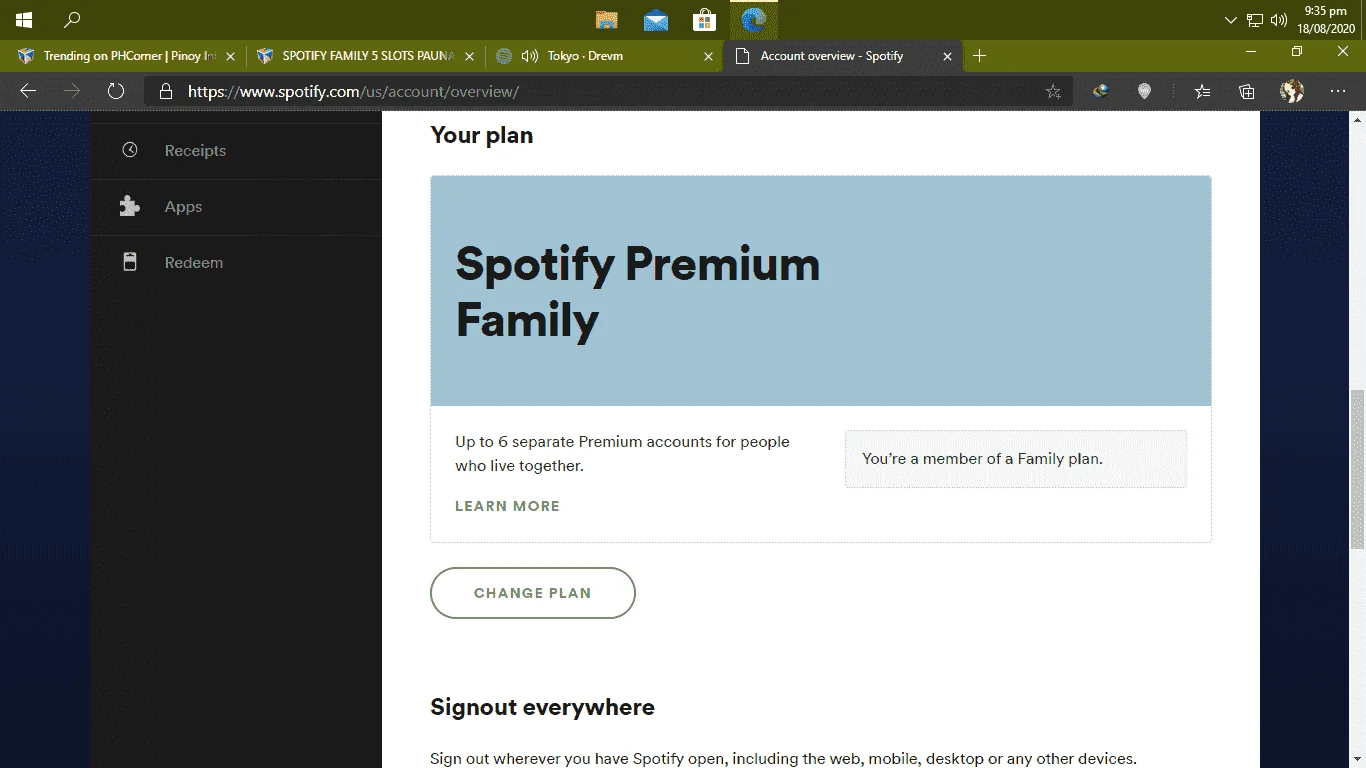Open the Mail app in taskbar
This screenshot has width=1366, height=768.
tap(656, 20)
